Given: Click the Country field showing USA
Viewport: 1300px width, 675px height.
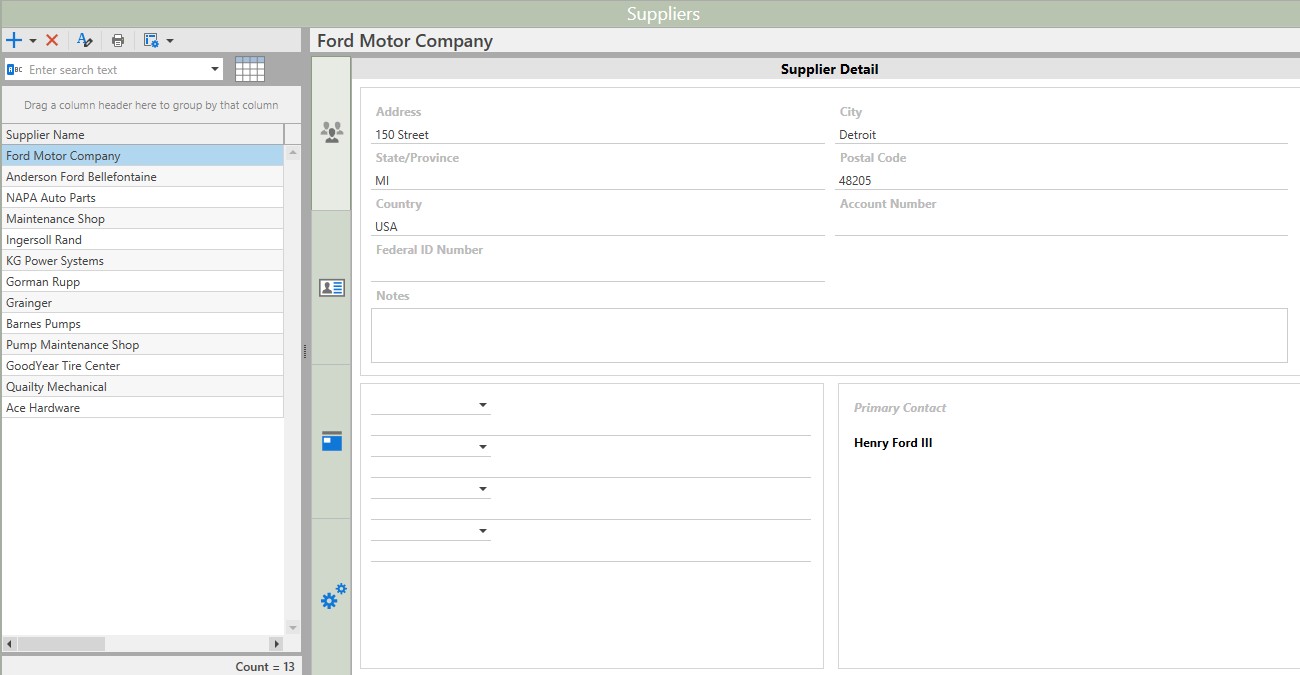Looking at the screenshot, I should [598, 226].
